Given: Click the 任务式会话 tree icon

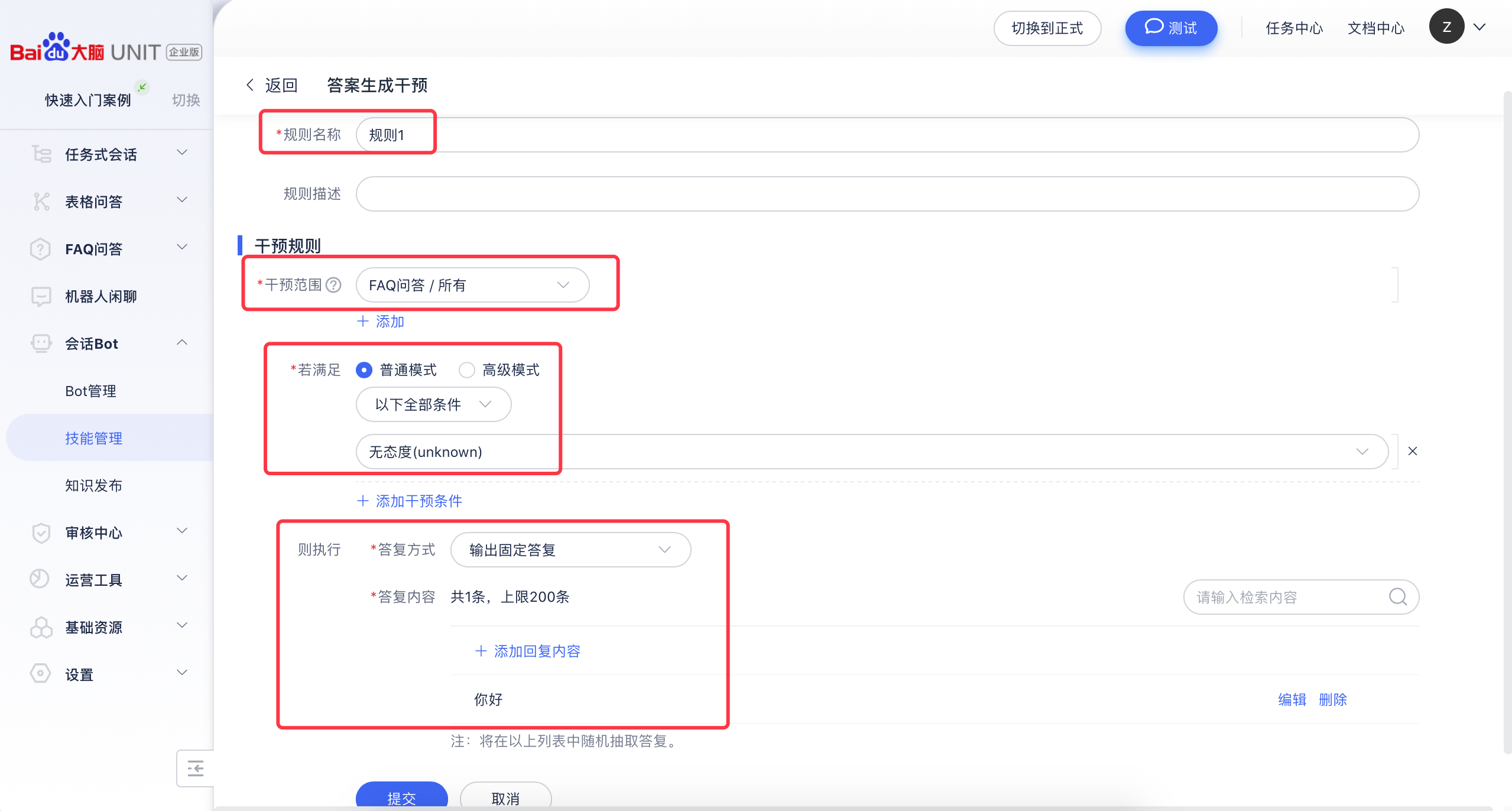Looking at the screenshot, I should [41, 154].
